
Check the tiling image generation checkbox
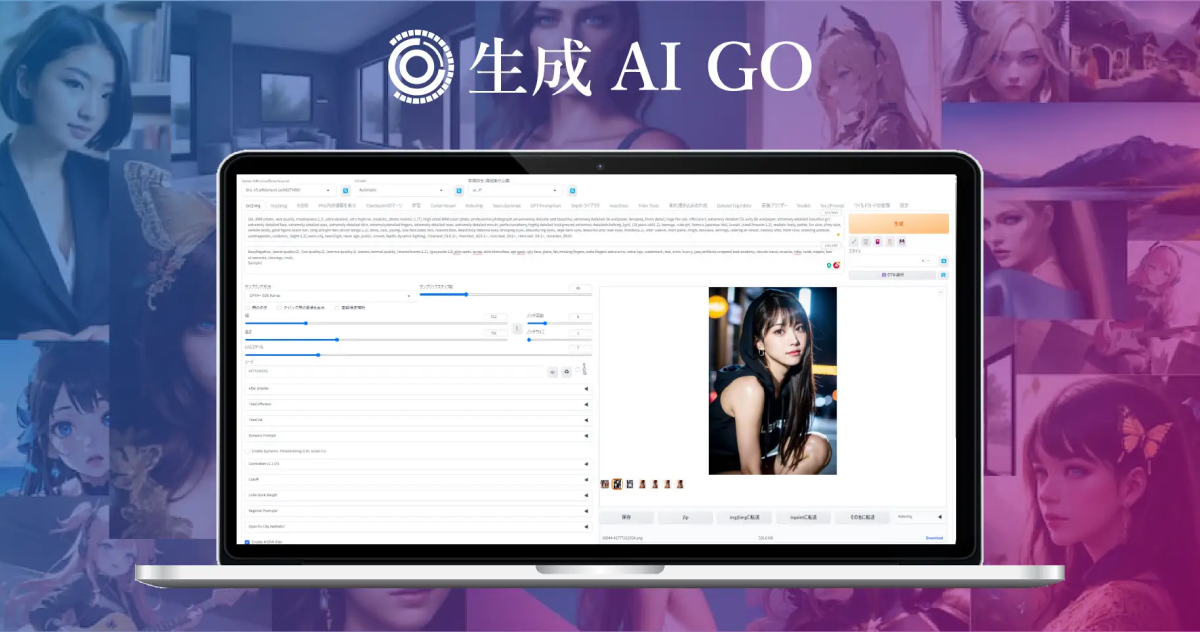point(279,307)
